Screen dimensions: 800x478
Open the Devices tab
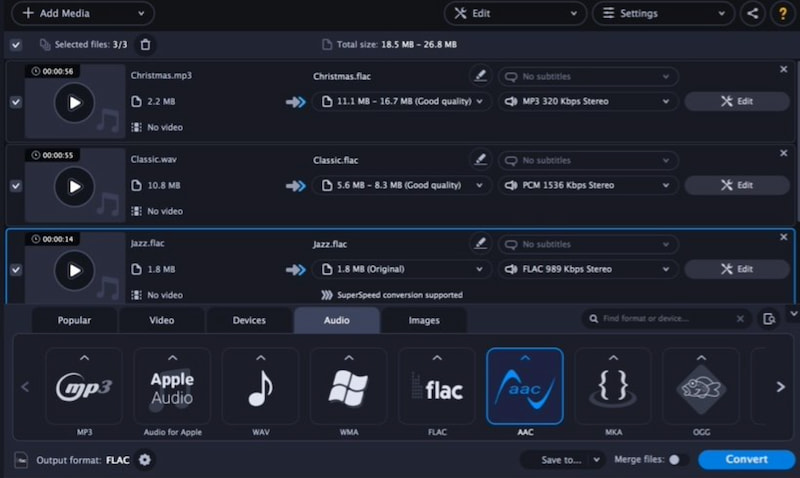[x=249, y=320]
